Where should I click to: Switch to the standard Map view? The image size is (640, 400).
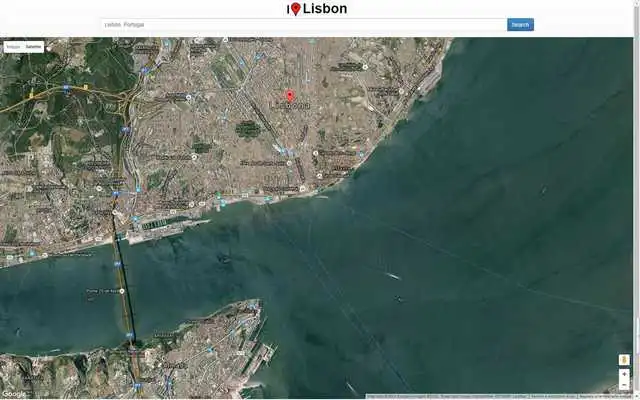(13, 47)
